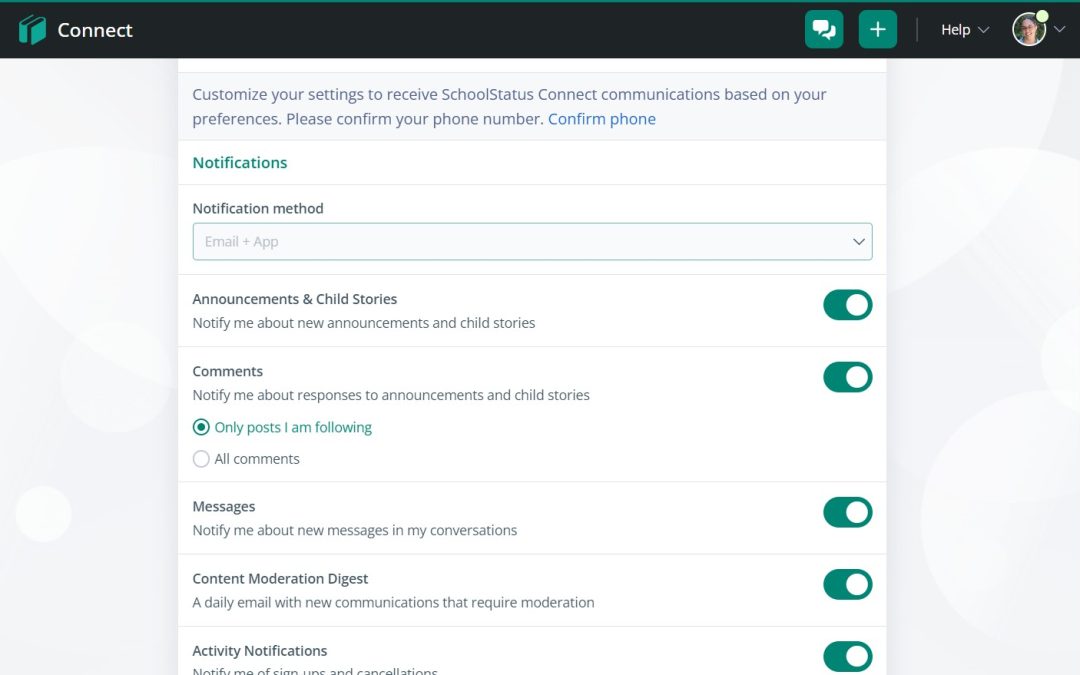Click the Connect logo icon
1080x675 pixels.
[x=32, y=30]
